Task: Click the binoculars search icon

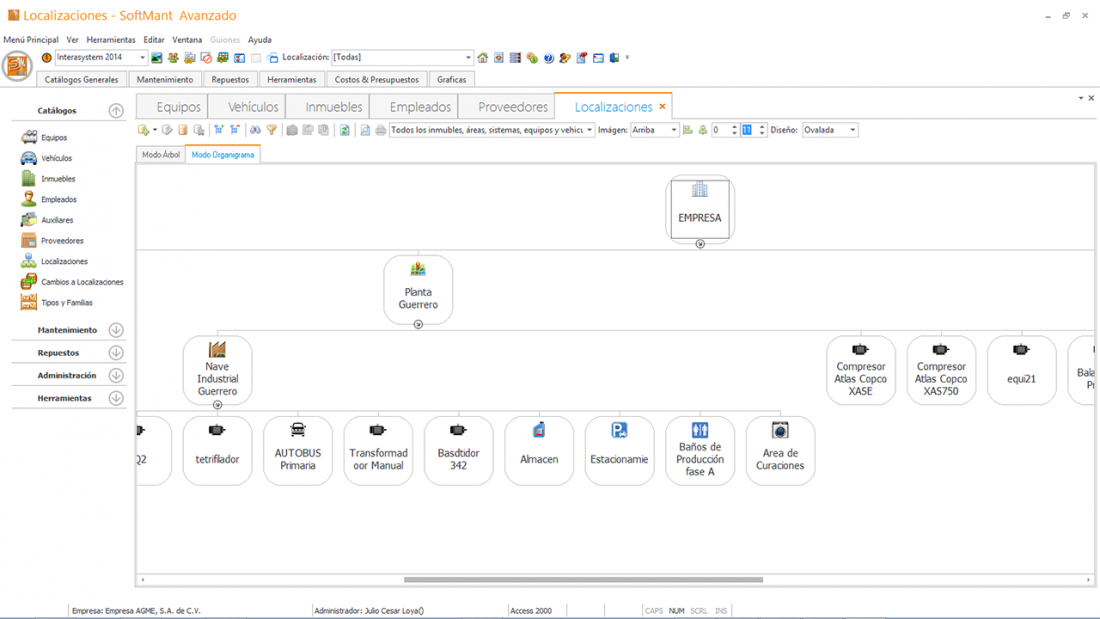Action: click(x=255, y=130)
